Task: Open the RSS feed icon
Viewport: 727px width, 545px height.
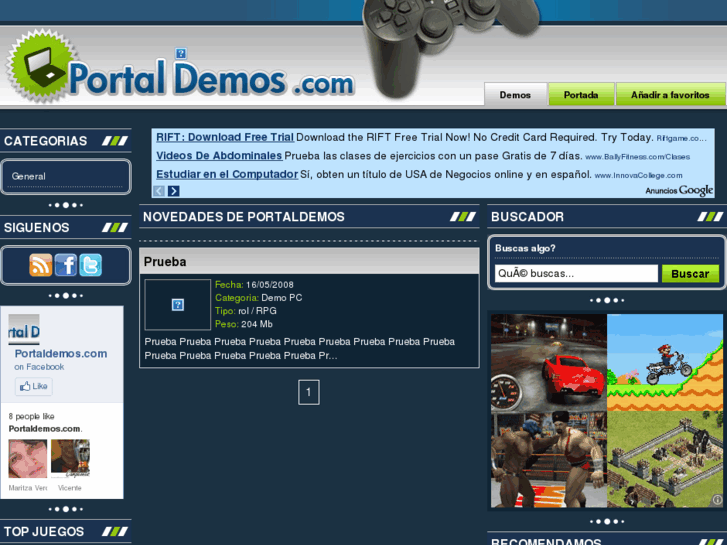Action: coord(41,265)
